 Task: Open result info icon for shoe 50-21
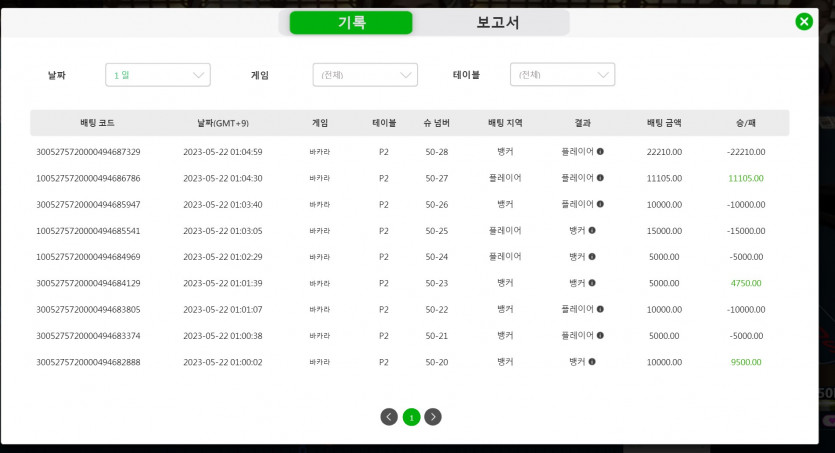click(x=600, y=335)
